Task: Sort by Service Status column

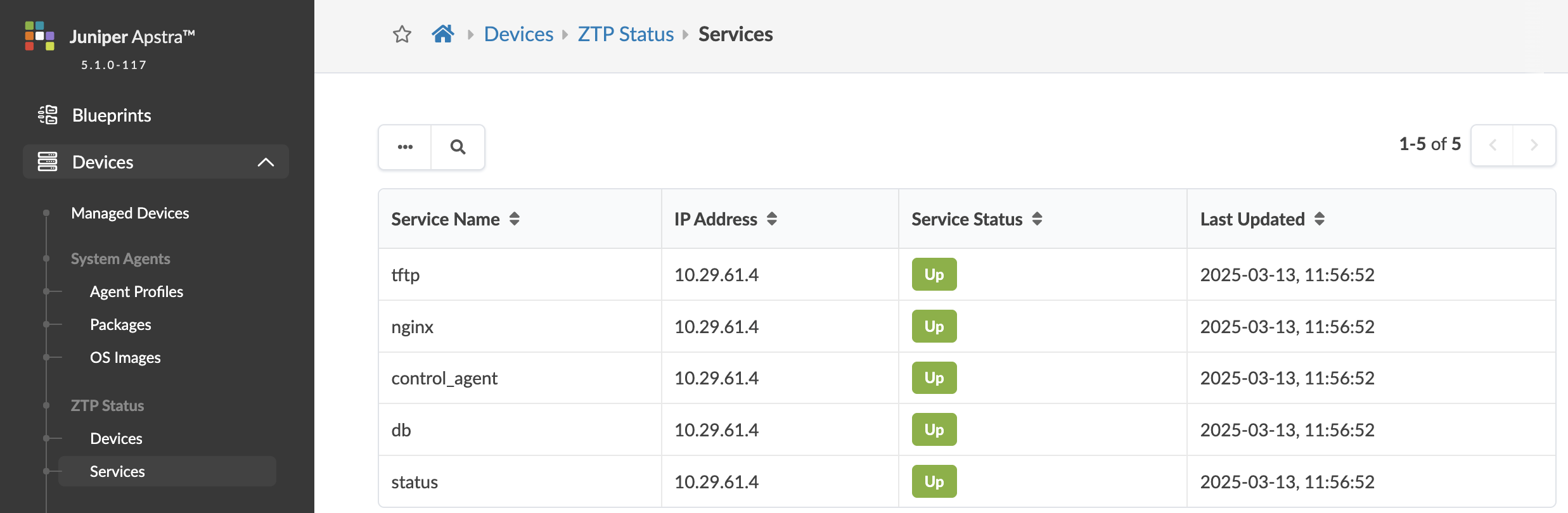Action: [1036, 219]
